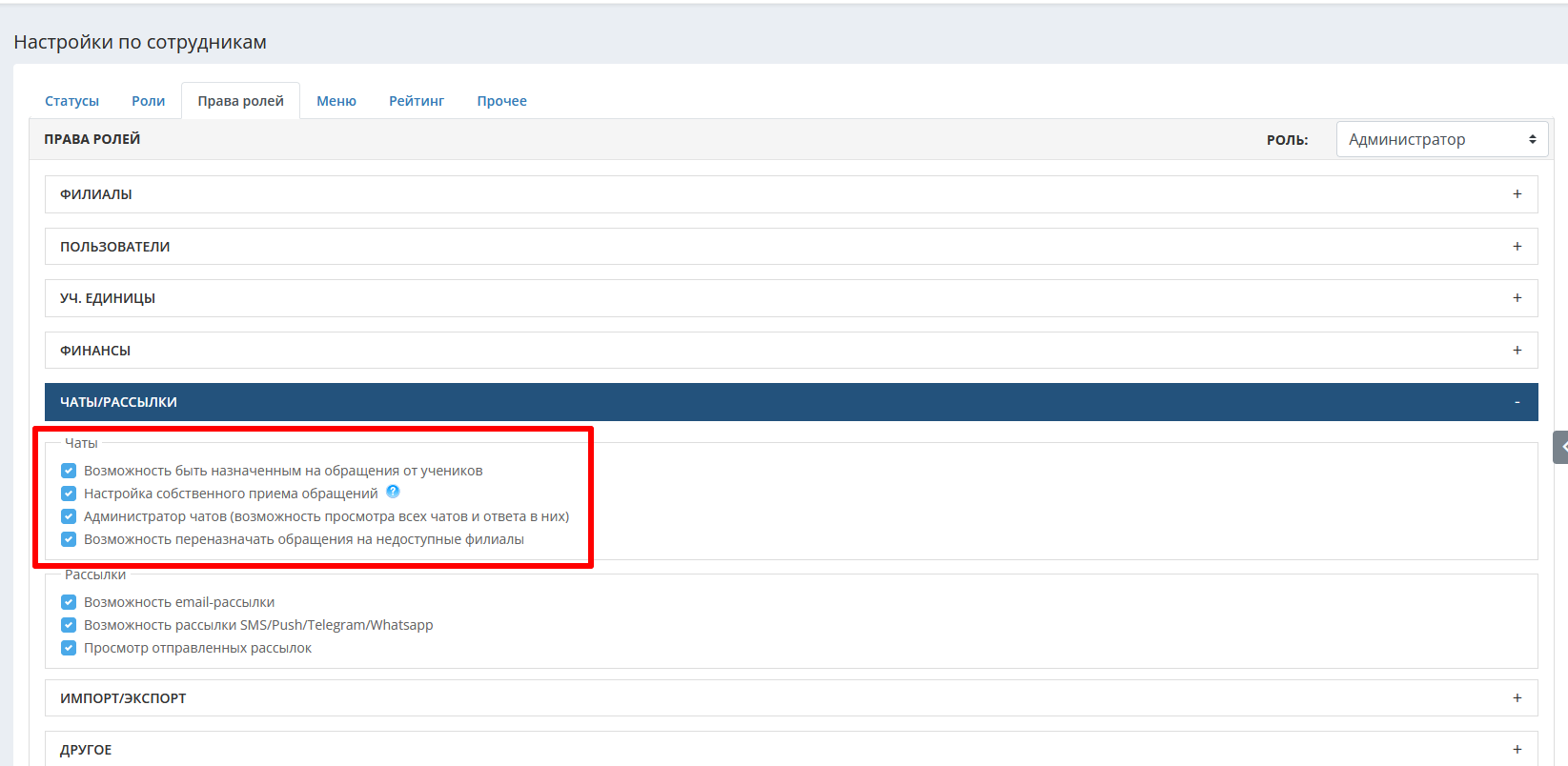Open the Рейтинг tab
This screenshot has width=1568, height=766.
(417, 101)
